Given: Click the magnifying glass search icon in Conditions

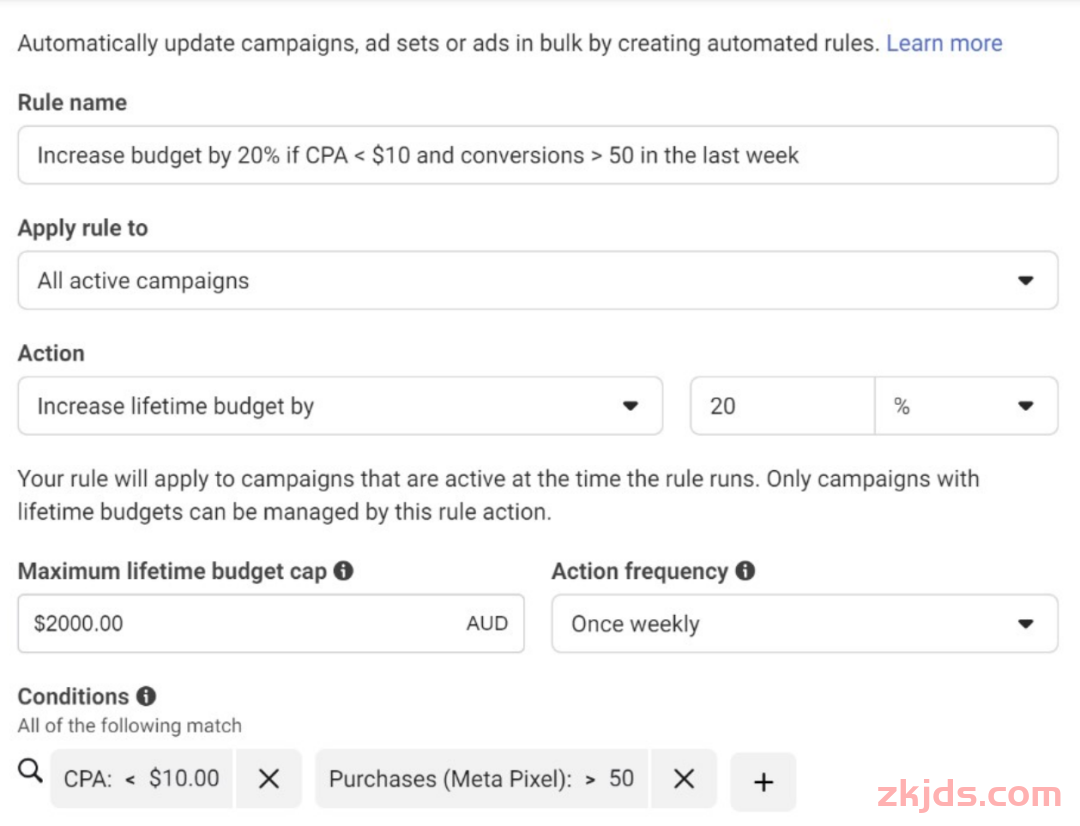Looking at the screenshot, I should click(x=31, y=771).
